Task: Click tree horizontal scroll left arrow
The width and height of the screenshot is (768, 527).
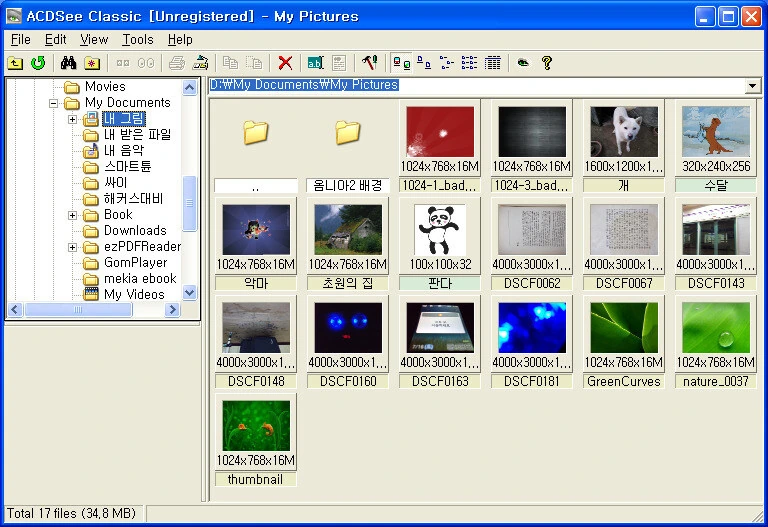Action: click(x=15, y=310)
